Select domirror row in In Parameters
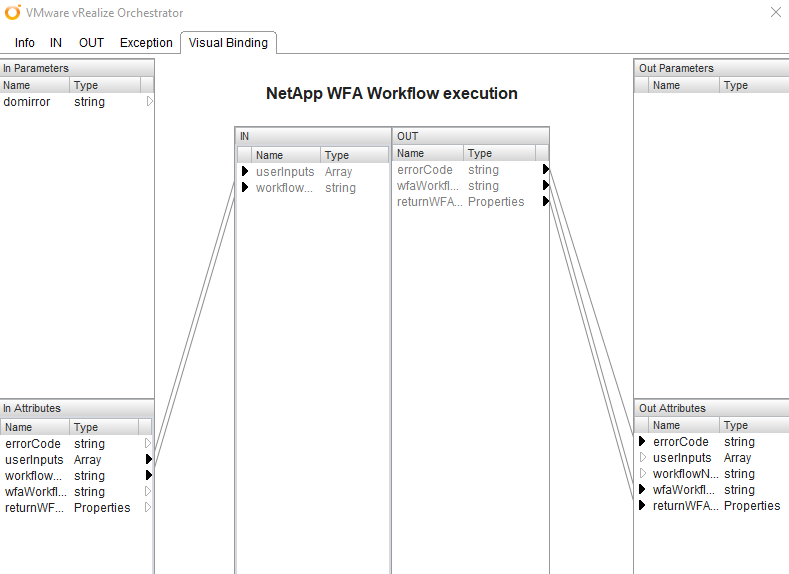789x574 pixels. click(76, 102)
